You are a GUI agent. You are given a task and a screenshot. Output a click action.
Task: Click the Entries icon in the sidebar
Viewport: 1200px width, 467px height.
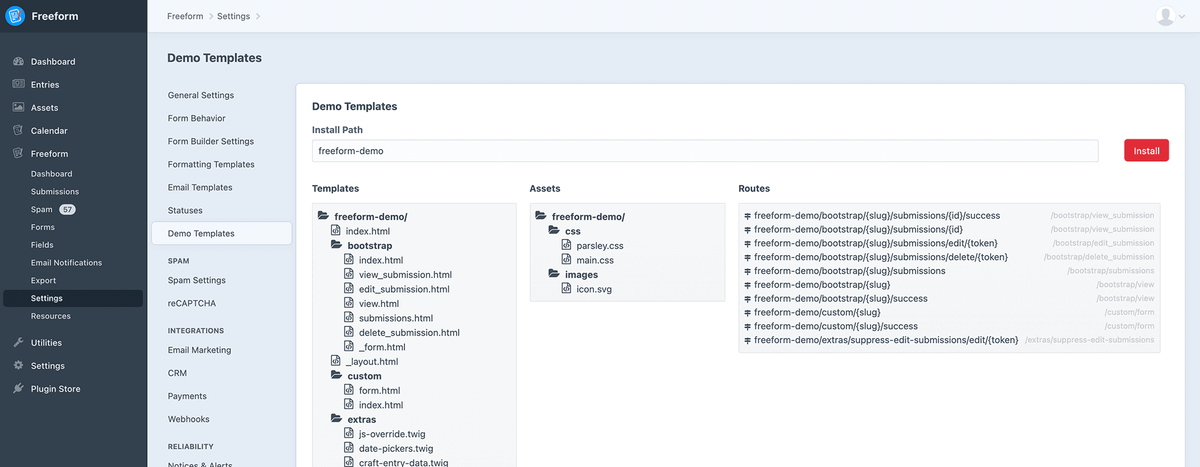point(18,85)
